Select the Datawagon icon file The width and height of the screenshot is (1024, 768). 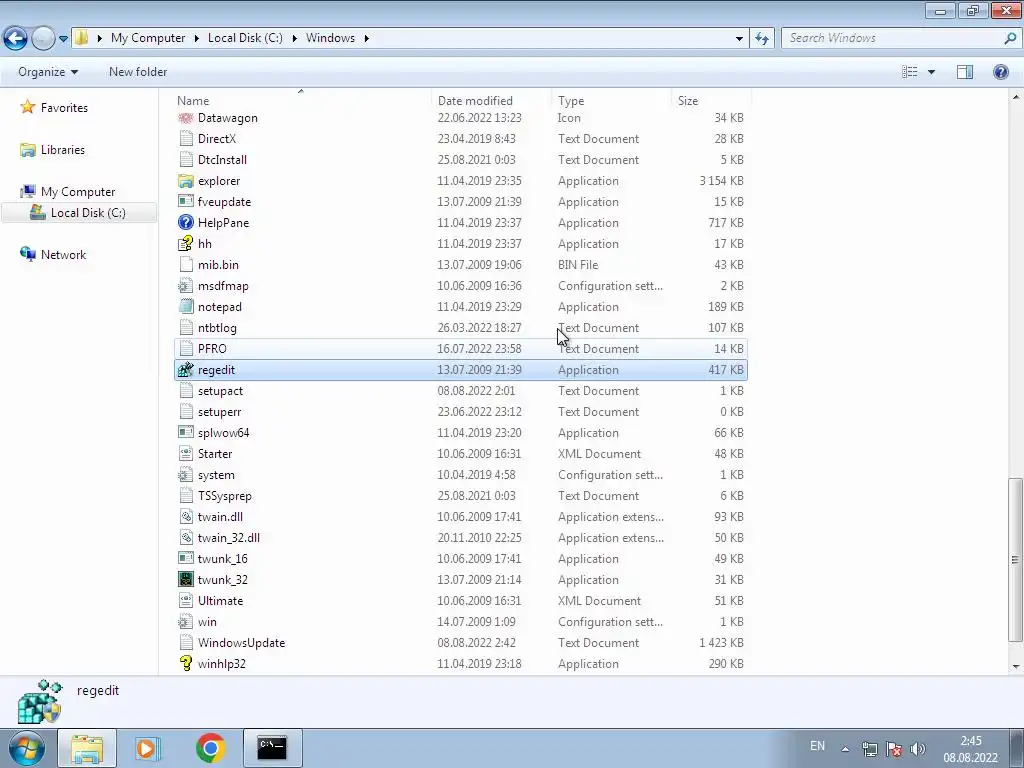click(186, 118)
